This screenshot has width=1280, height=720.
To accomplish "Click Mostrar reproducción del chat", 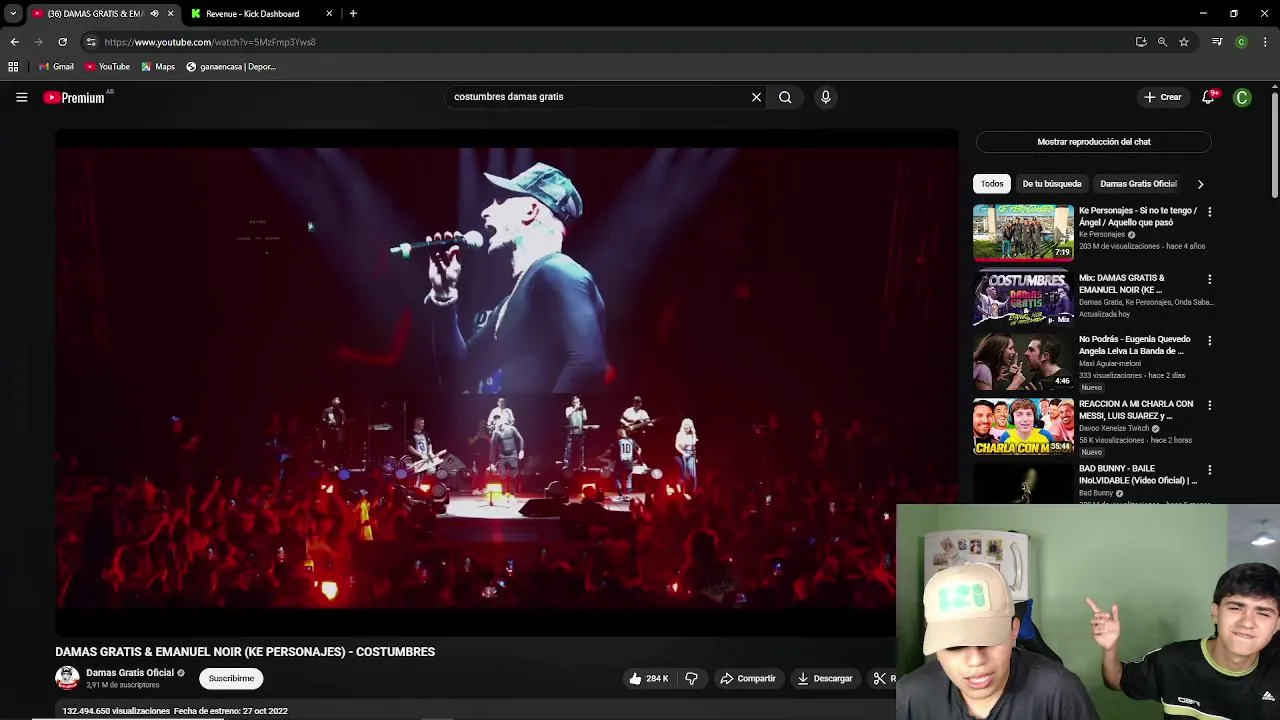I will [1093, 142].
